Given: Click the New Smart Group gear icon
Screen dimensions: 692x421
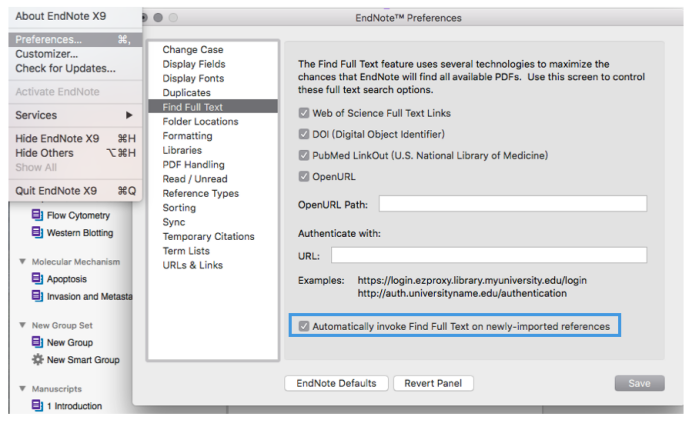Looking at the screenshot, I should pos(38,359).
